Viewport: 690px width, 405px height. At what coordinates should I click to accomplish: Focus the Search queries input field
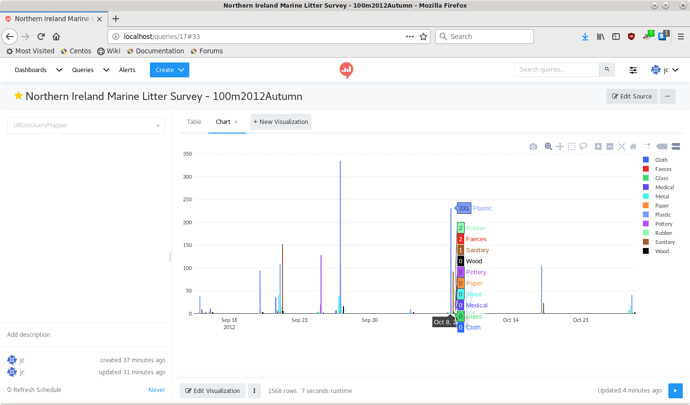point(556,70)
